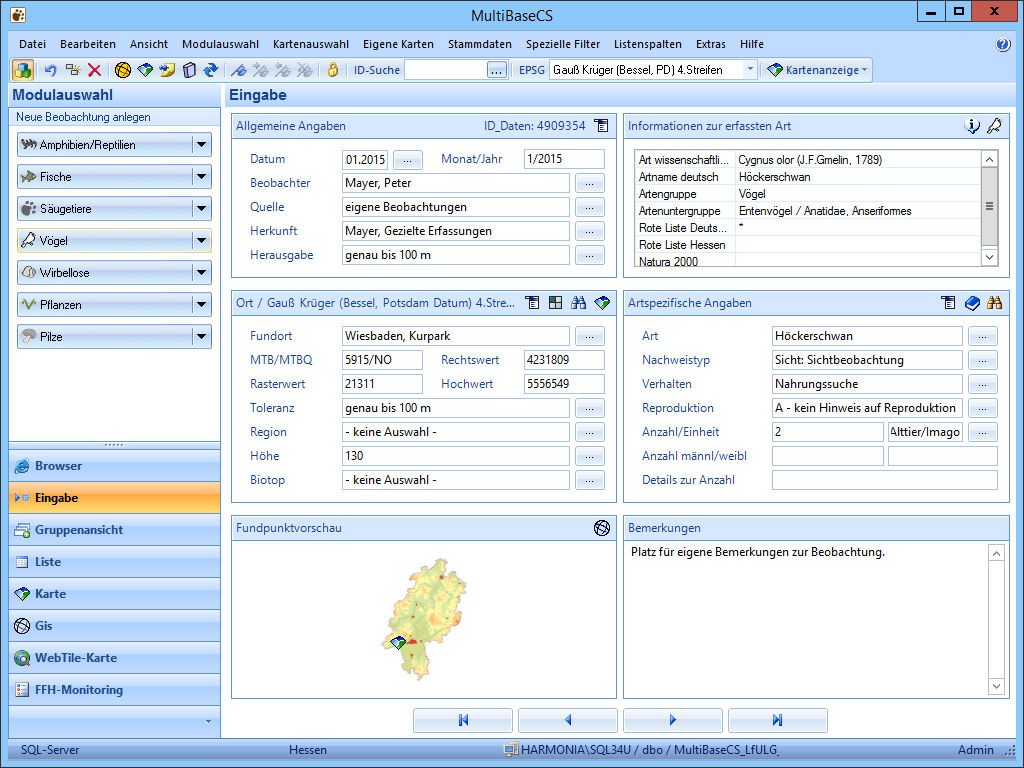Click the browse button next to Nachweistyp
This screenshot has width=1024, height=768.
(982, 360)
